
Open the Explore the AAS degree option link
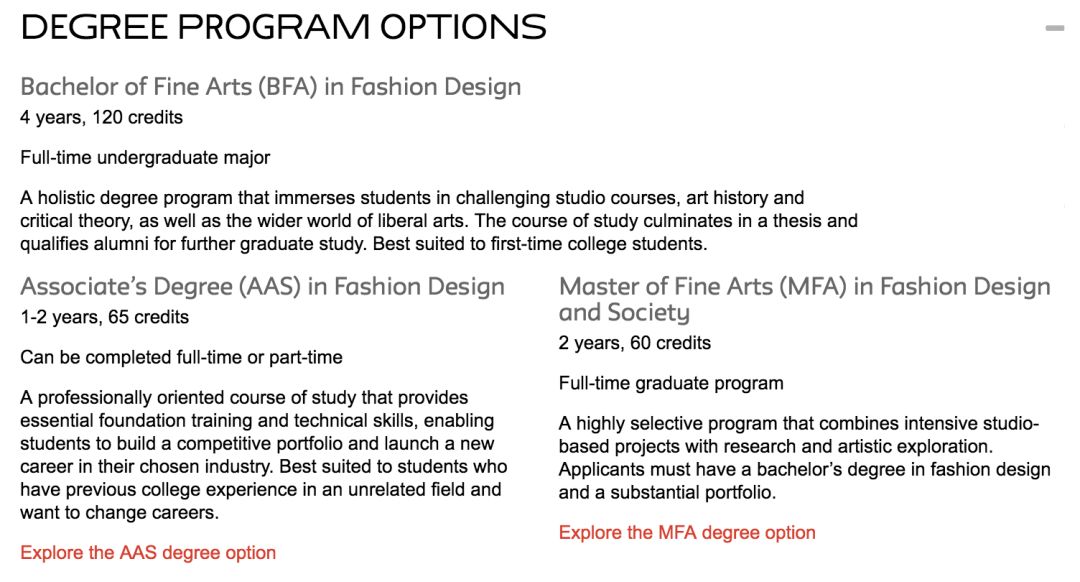pos(148,552)
